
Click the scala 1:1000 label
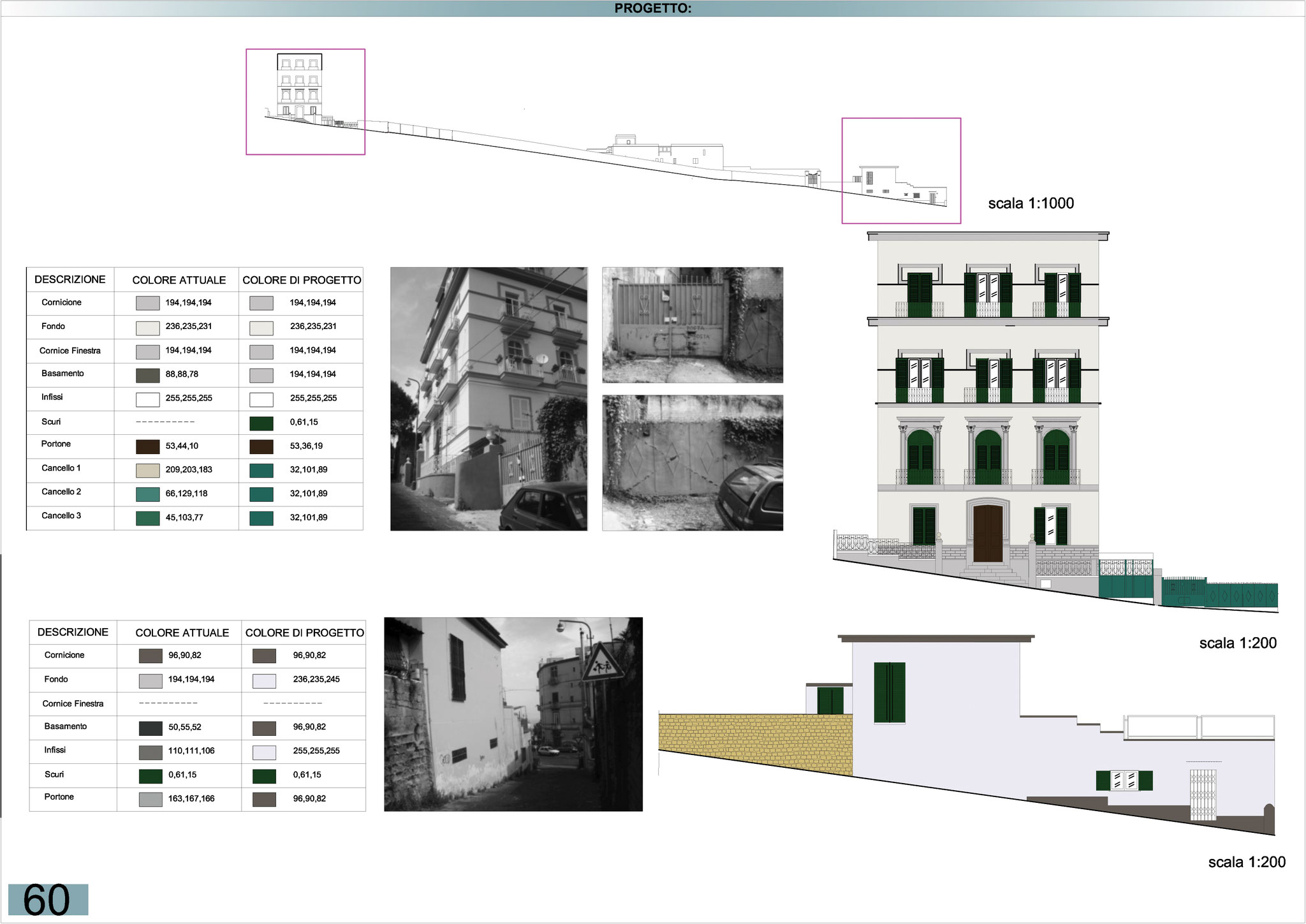click(x=1031, y=203)
